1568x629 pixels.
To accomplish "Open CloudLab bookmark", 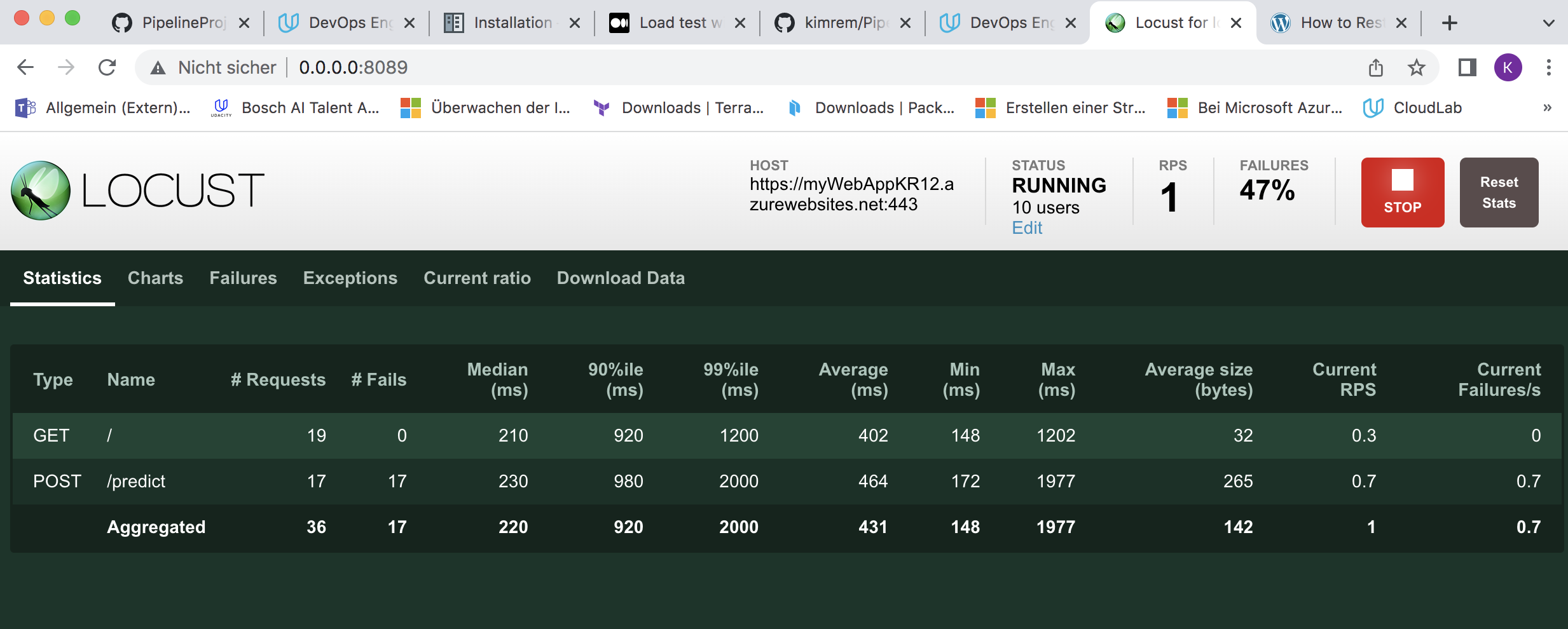I will coord(1412,108).
